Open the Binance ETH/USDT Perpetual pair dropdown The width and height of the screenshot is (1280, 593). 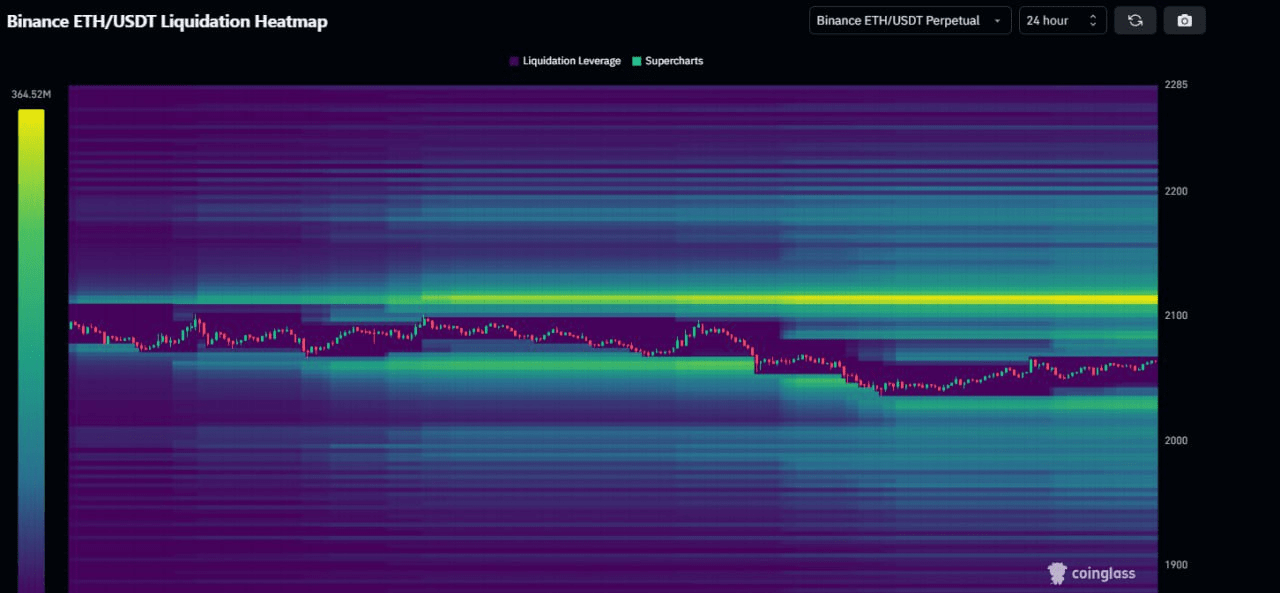click(x=910, y=20)
